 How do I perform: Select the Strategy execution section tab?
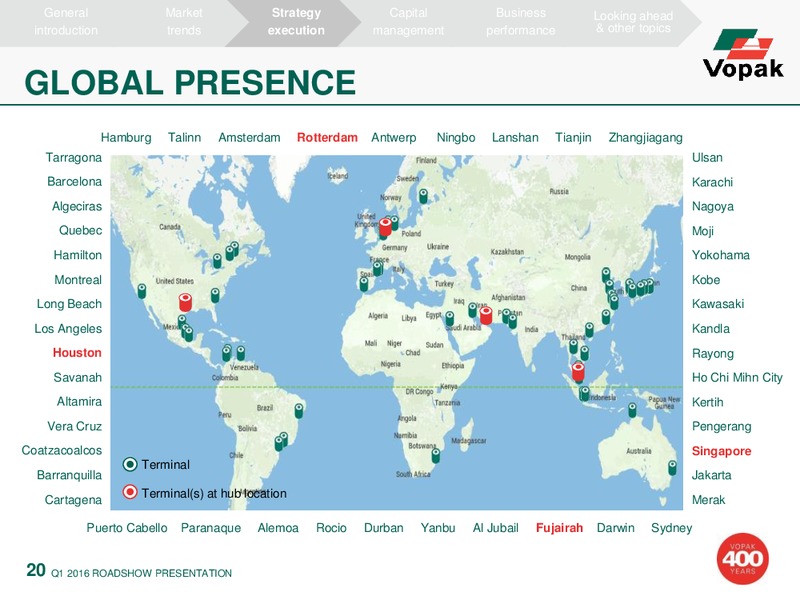(x=296, y=21)
